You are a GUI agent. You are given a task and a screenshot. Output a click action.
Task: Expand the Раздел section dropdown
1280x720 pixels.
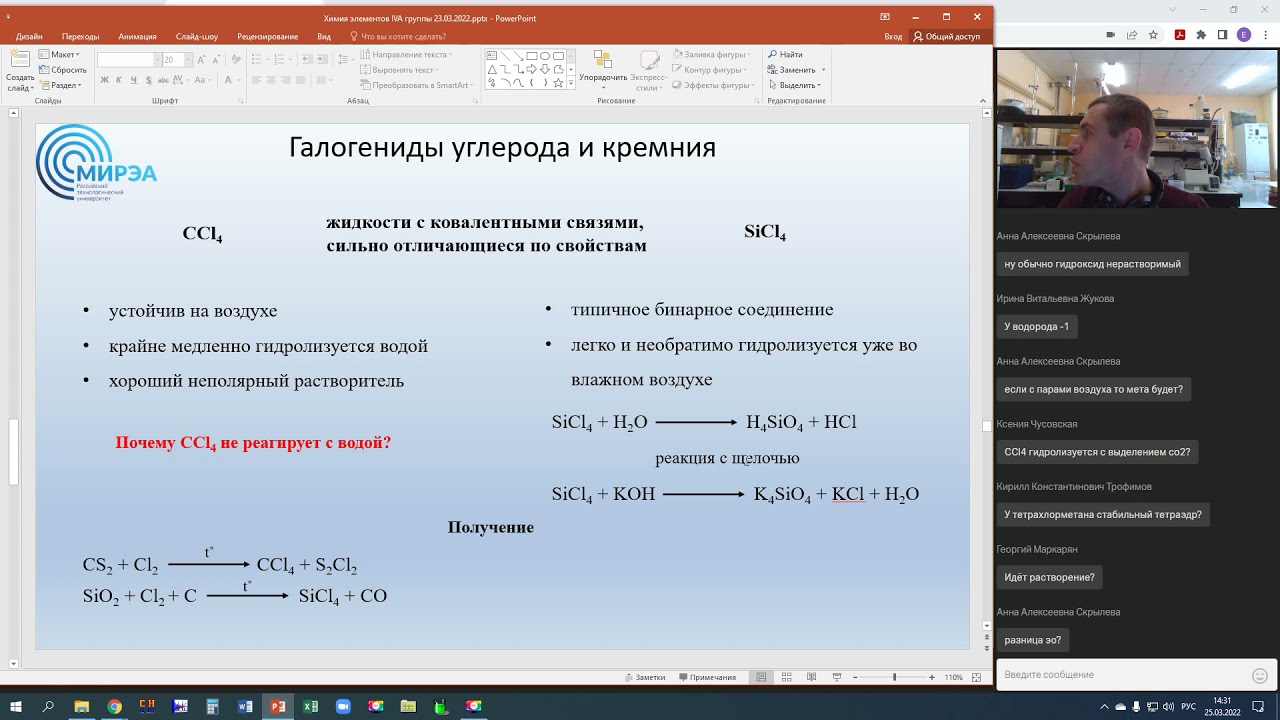[61, 85]
